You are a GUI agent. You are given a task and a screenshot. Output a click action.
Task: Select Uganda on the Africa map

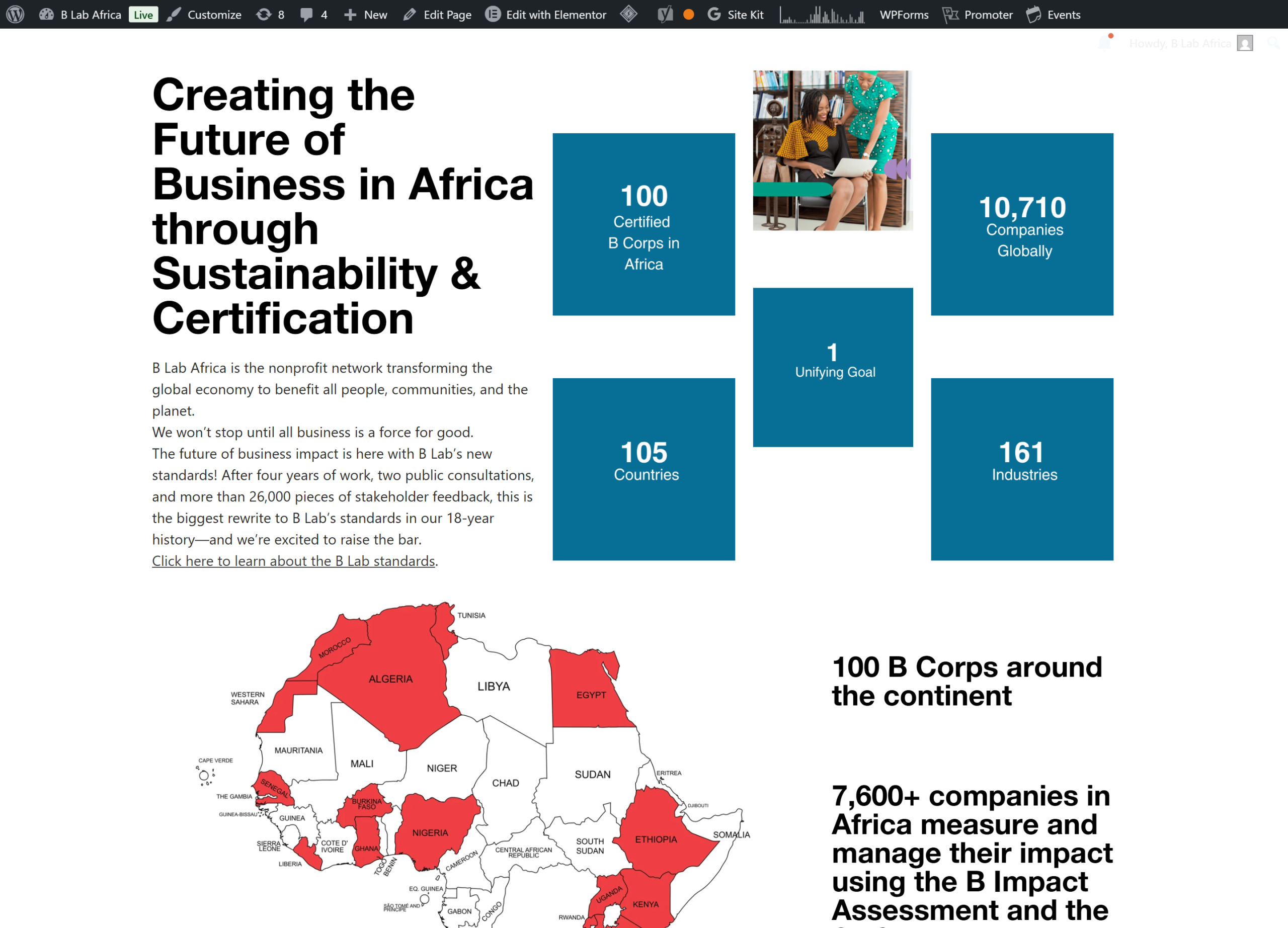point(609,894)
